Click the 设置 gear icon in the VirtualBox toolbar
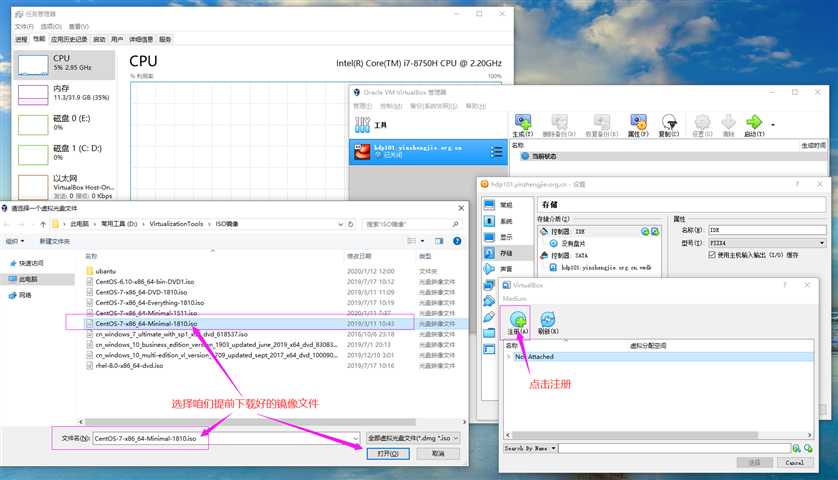838x480 pixels. [702, 122]
